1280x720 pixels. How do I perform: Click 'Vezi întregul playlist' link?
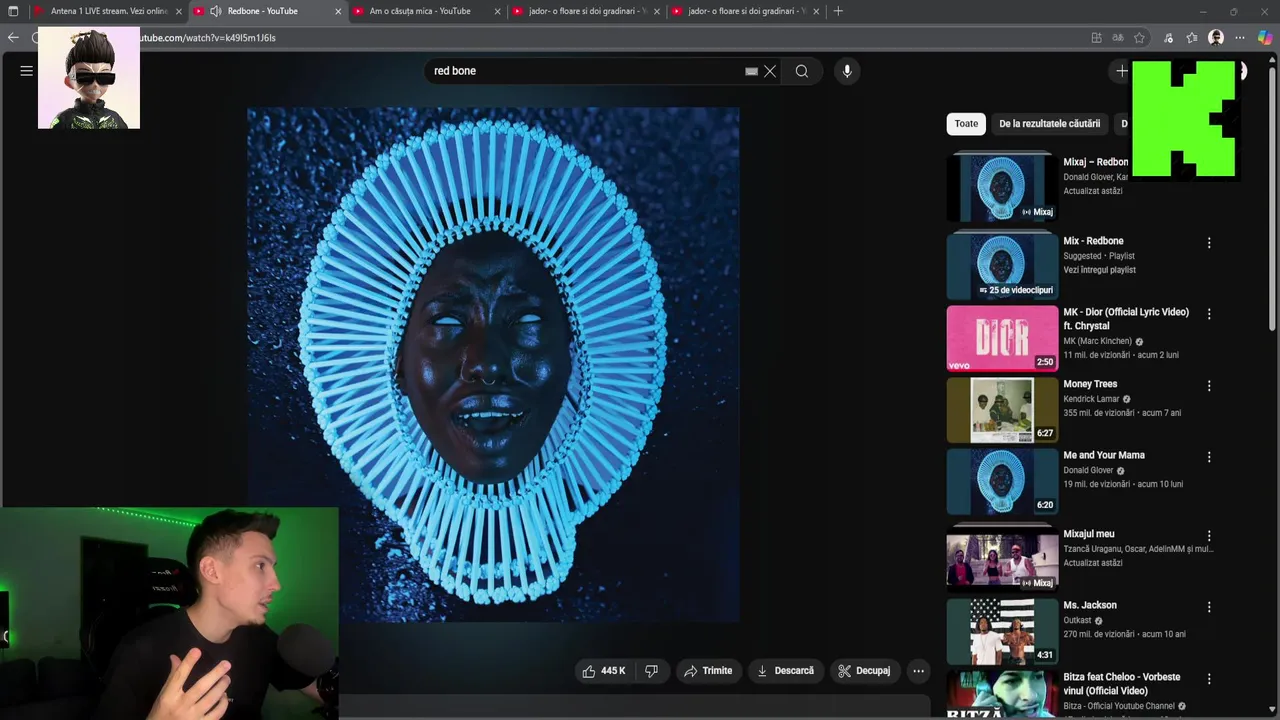1099,270
